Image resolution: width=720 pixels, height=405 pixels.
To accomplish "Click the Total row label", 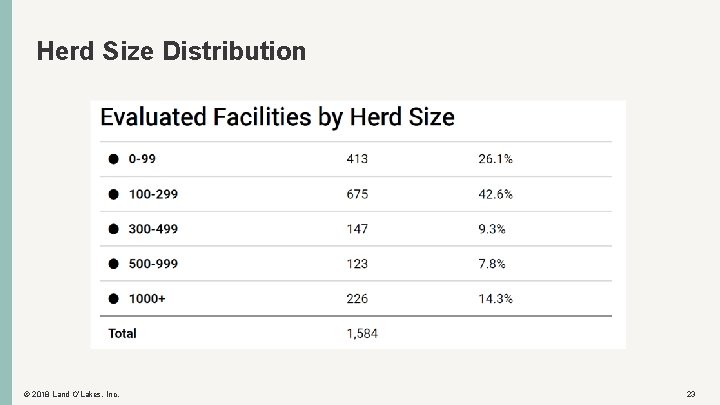I will pyautogui.click(x=122, y=333).
